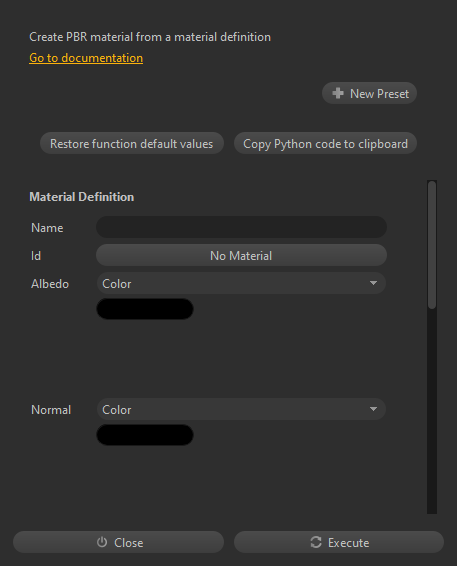Pick the black Albedo color swatch
This screenshot has height=566, width=457.
145,309
